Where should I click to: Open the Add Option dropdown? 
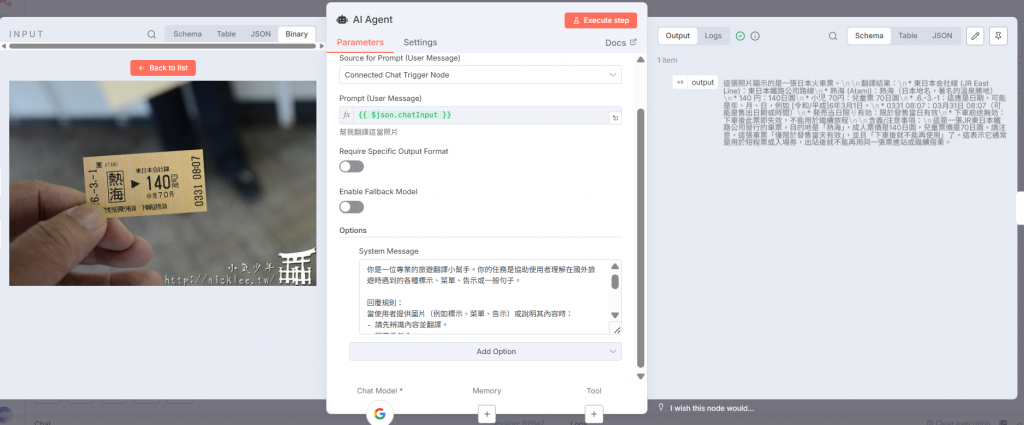pos(485,351)
